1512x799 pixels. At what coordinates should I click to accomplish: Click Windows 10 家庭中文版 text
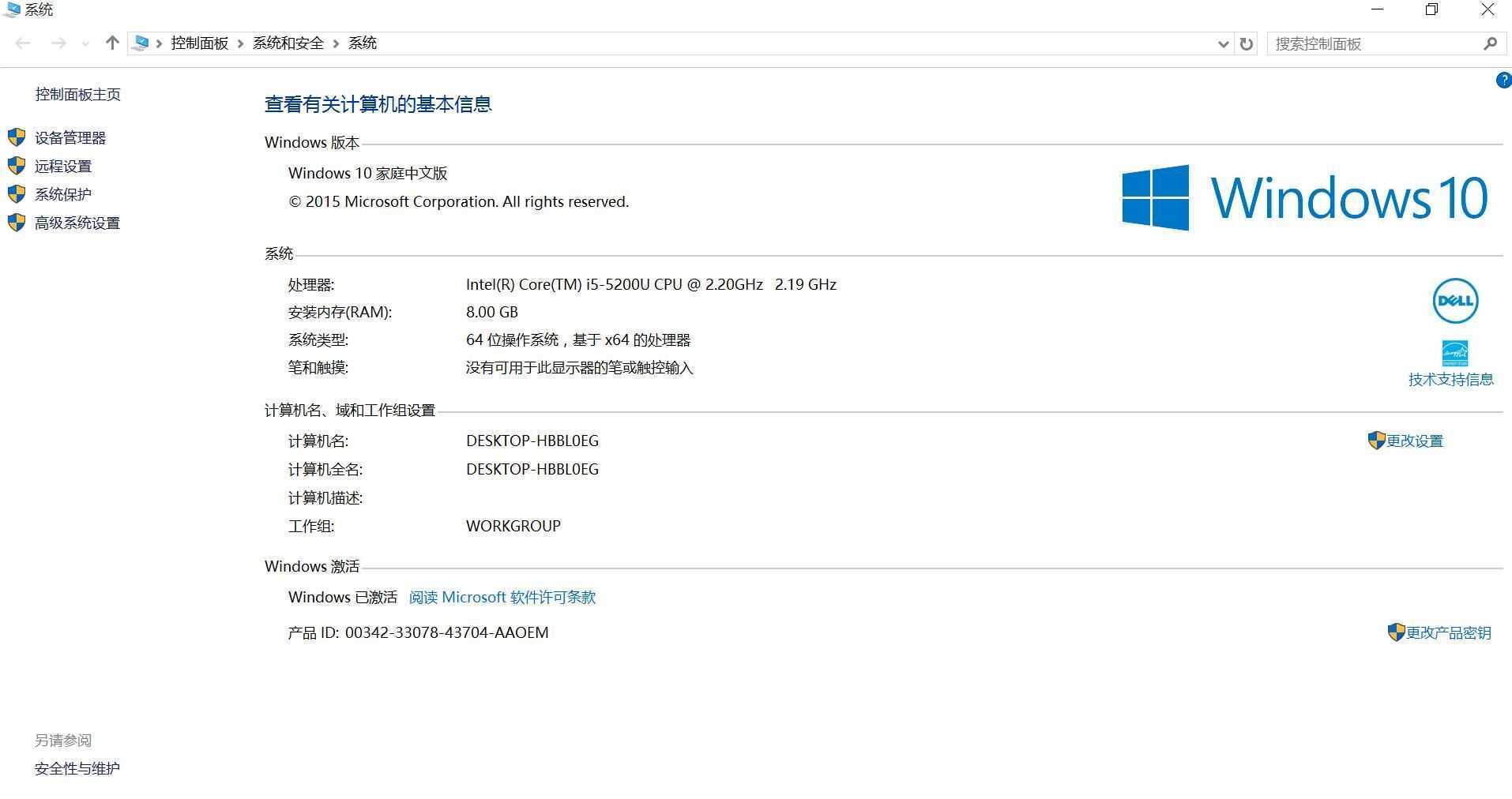(x=368, y=174)
